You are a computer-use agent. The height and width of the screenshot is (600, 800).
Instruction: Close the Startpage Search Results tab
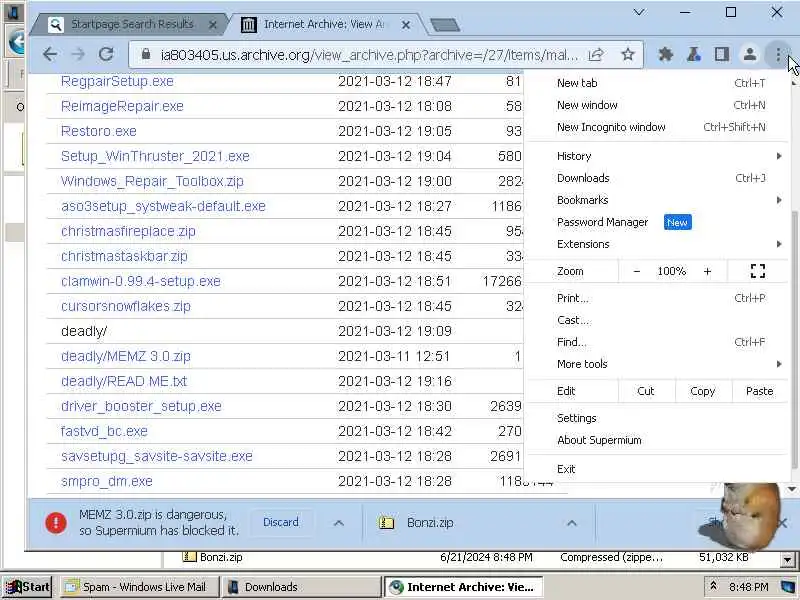pos(213,24)
